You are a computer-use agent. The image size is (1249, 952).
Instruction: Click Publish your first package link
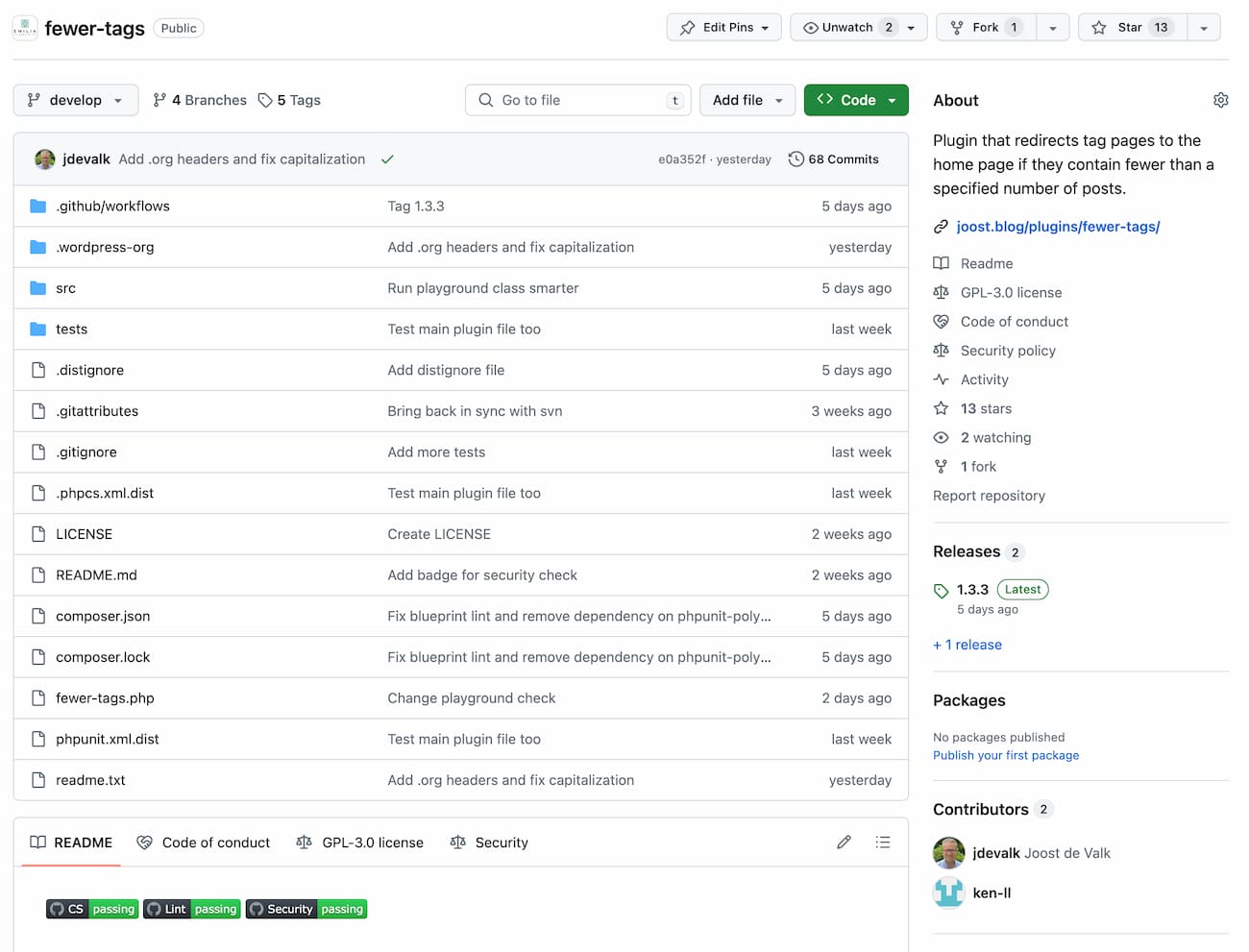tap(1006, 755)
